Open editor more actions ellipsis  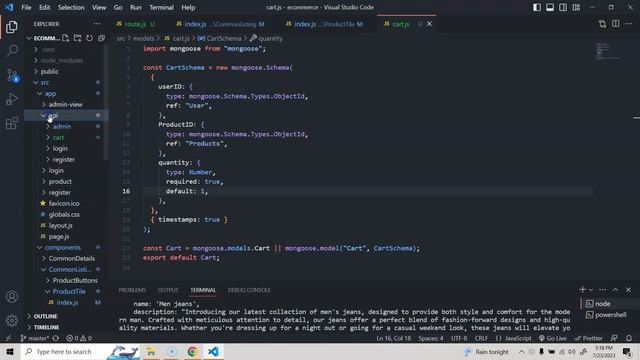pos(629,24)
